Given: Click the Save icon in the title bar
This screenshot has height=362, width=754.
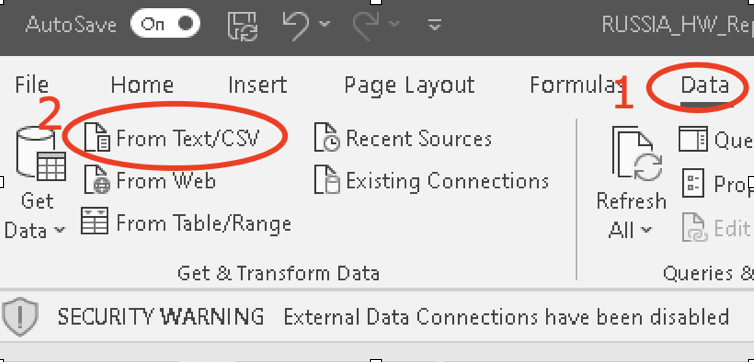Looking at the screenshot, I should tap(243, 25).
